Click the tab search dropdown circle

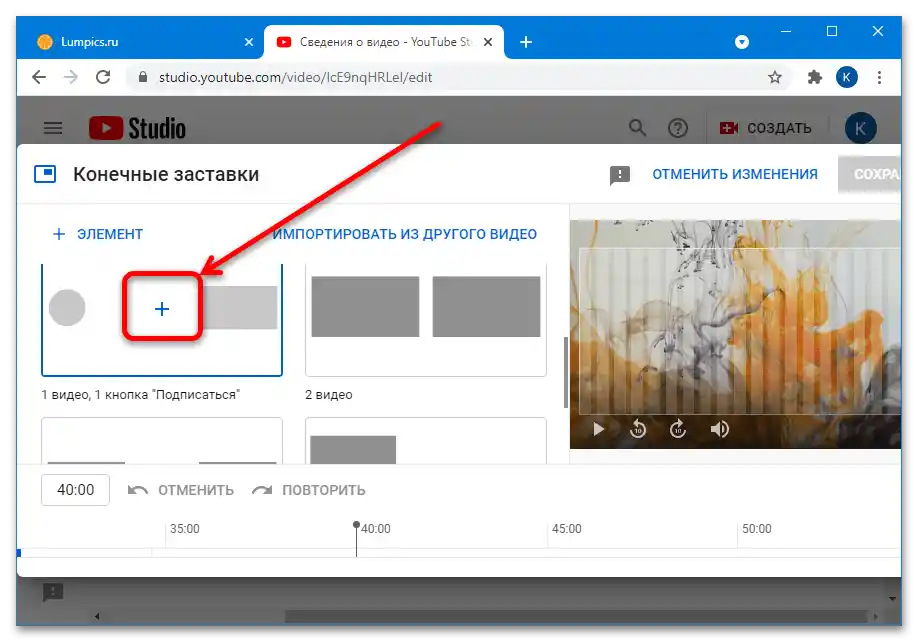742,42
